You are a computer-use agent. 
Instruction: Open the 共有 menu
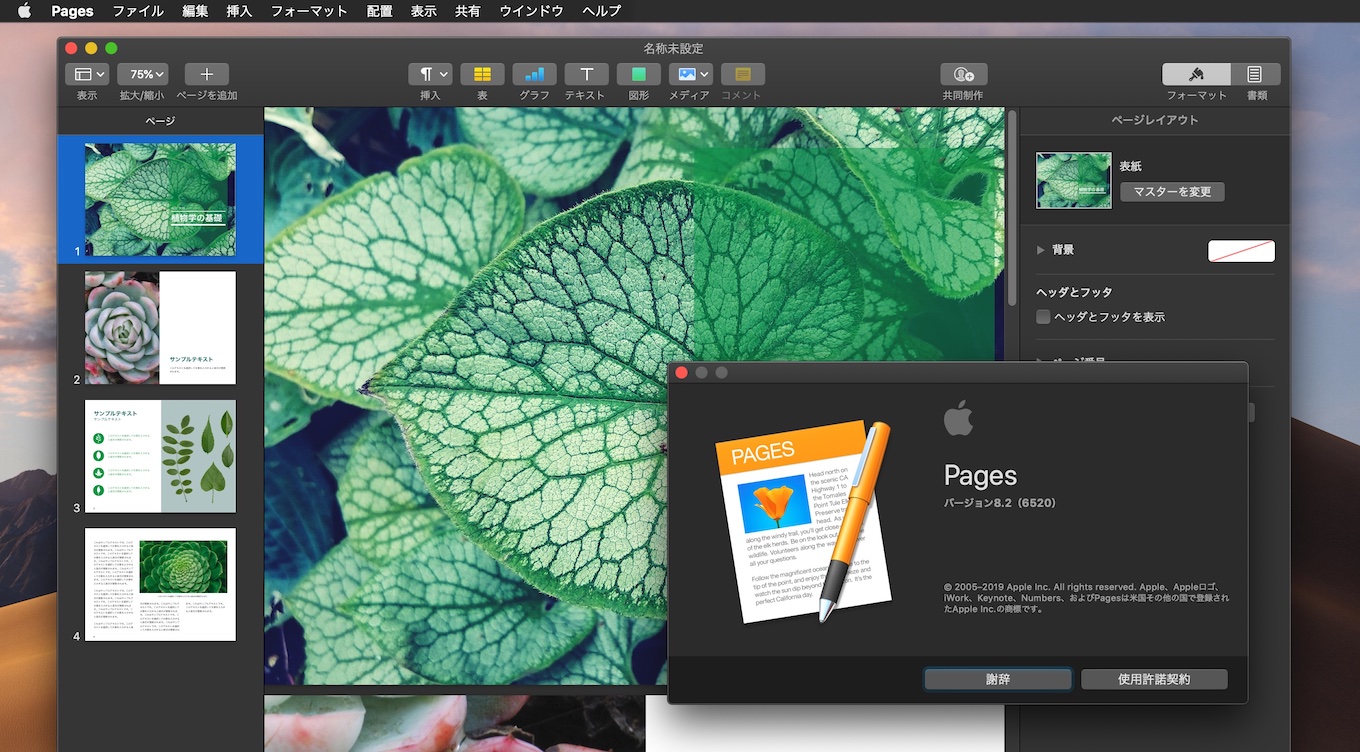468,11
